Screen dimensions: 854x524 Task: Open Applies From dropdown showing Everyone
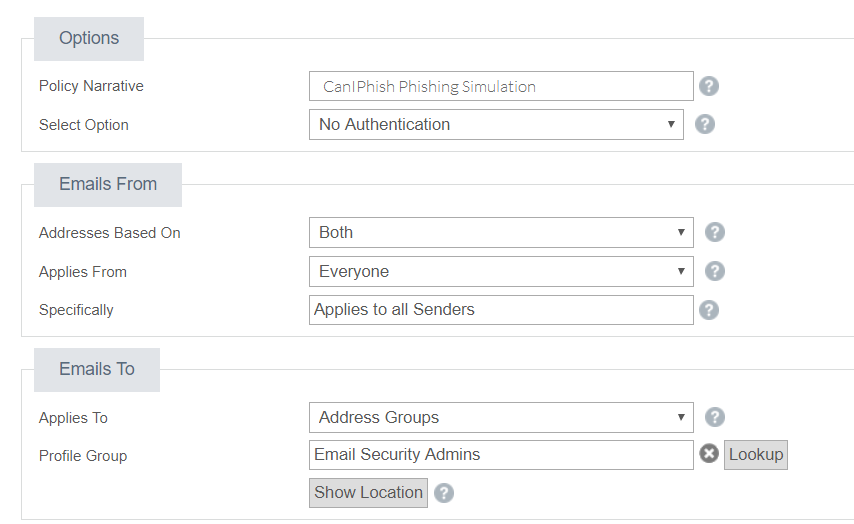click(500, 271)
